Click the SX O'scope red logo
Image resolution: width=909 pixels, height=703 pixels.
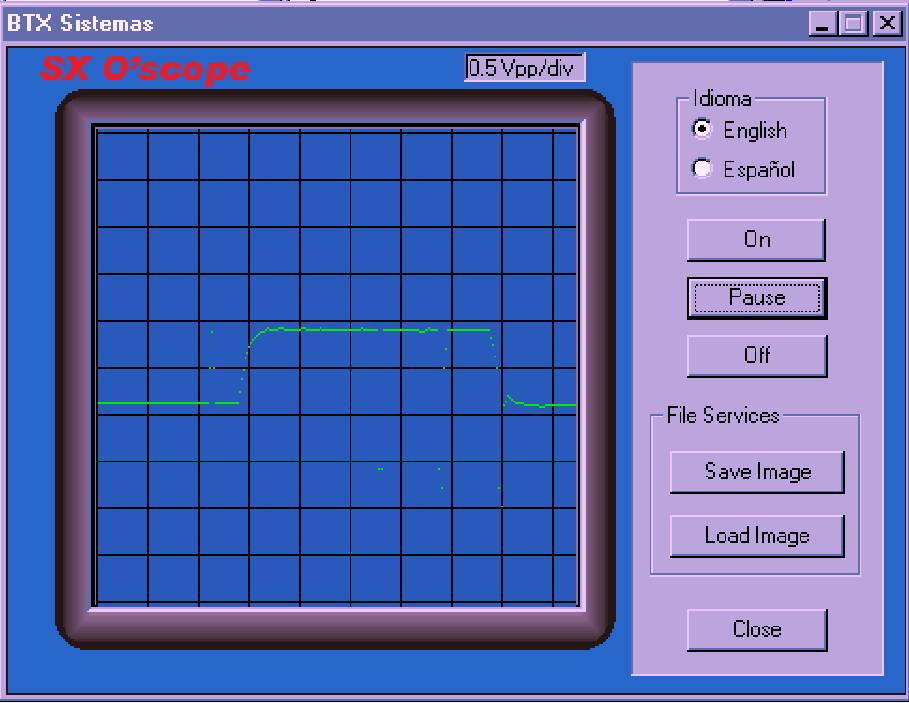[x=146, y=69]
